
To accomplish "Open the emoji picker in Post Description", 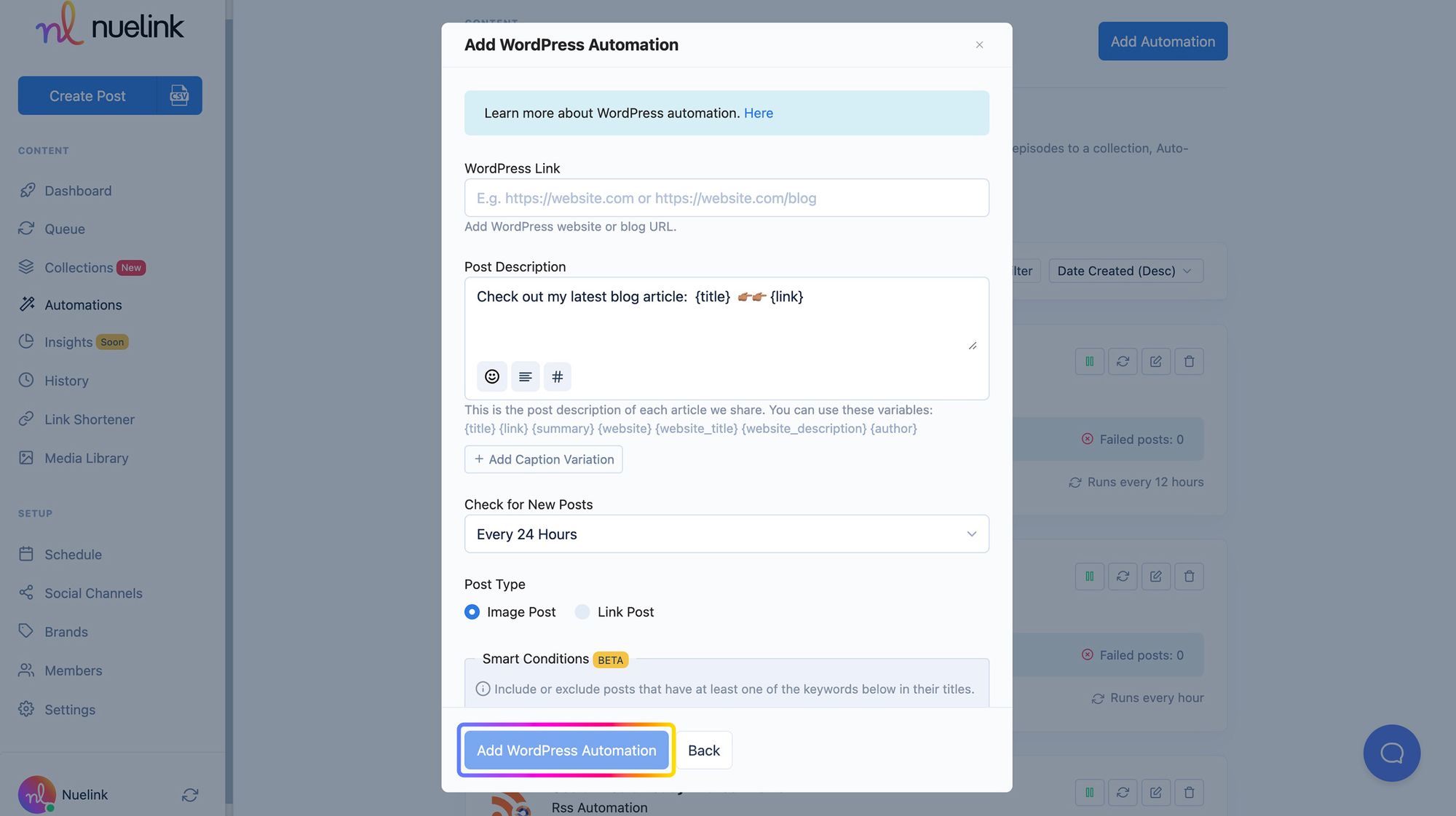I will [492, 376].
